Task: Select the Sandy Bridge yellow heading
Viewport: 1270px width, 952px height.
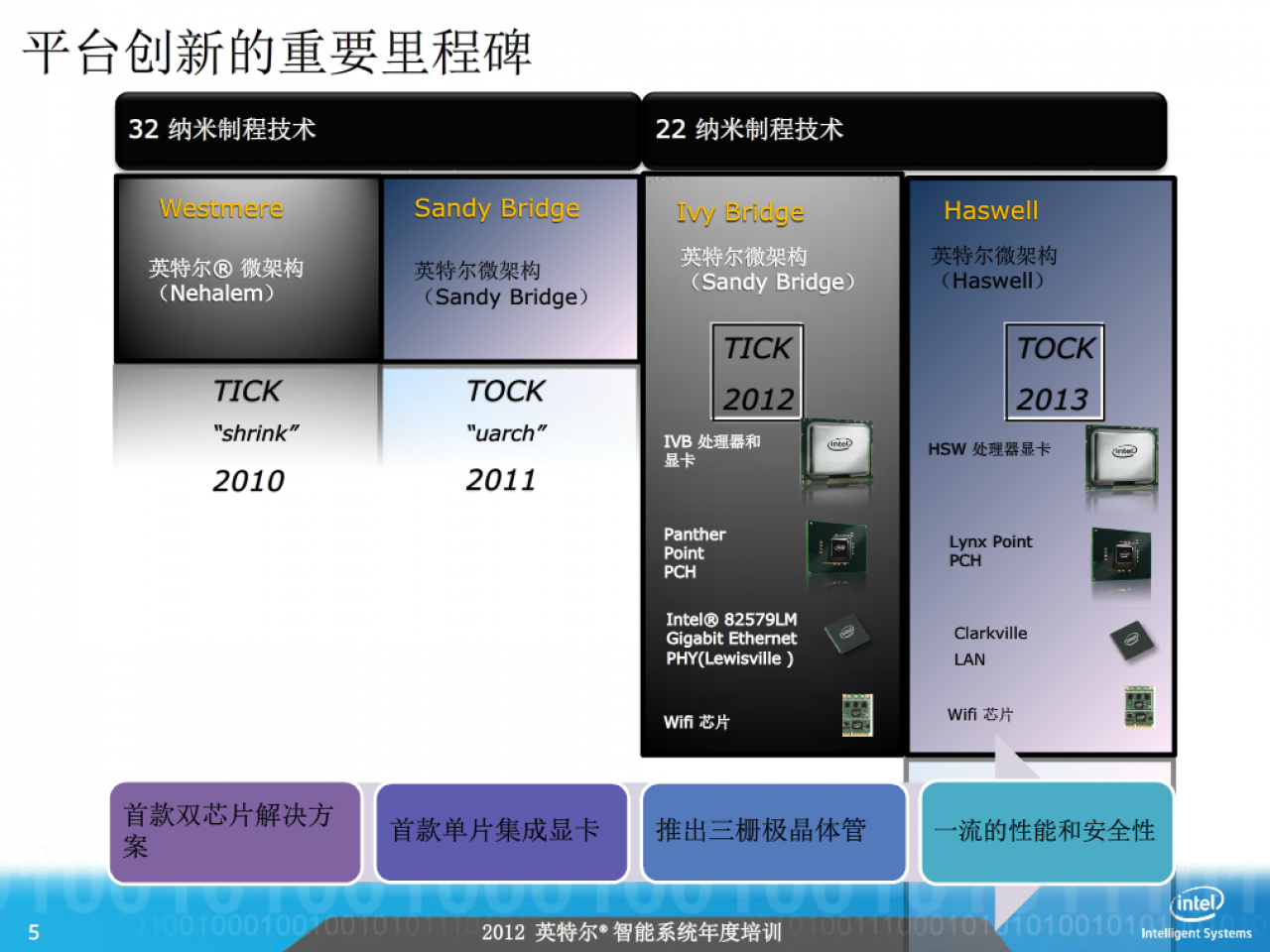Action: 497,208
